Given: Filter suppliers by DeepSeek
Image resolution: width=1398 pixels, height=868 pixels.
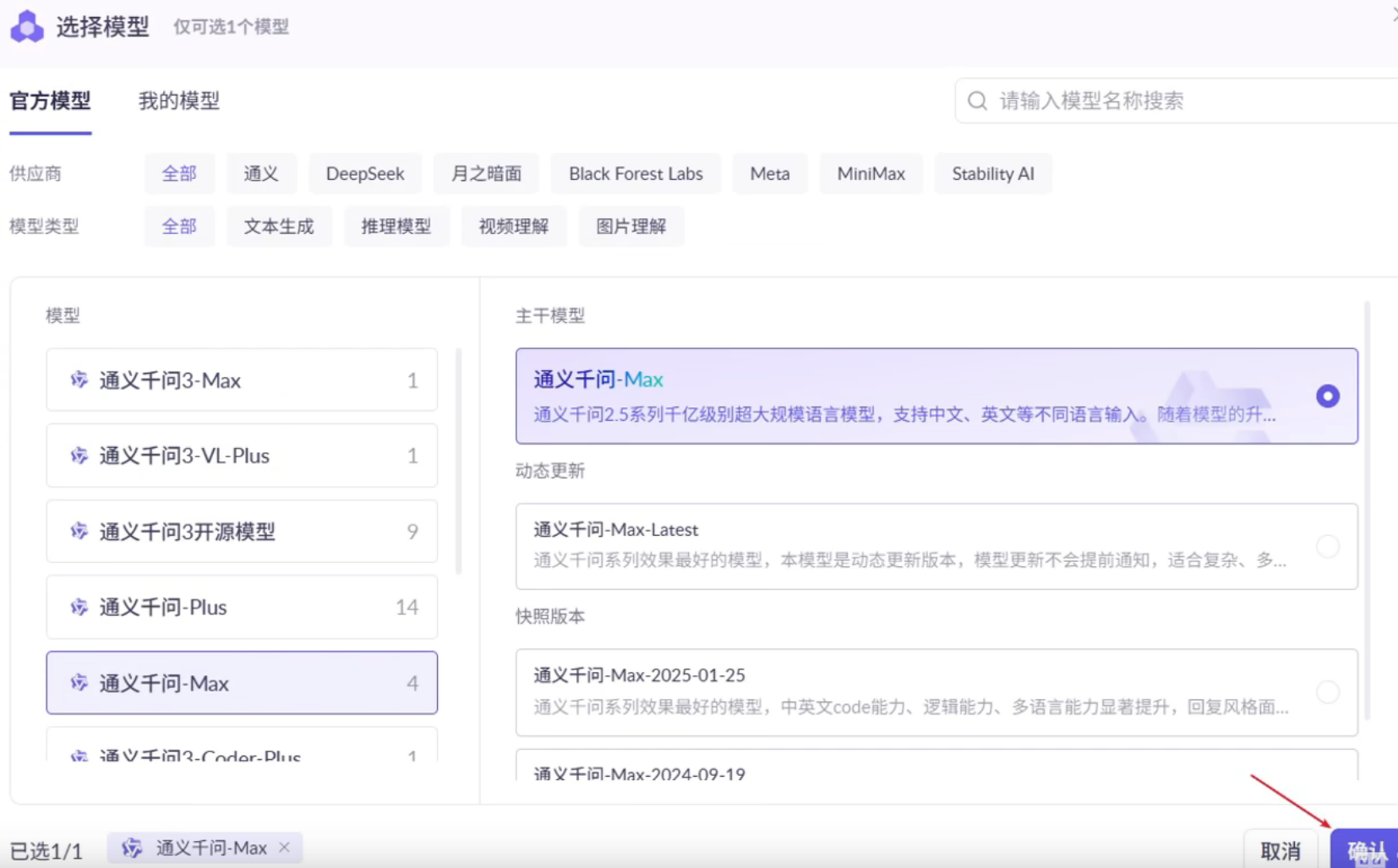Looking at the screenshot, I should pyautogui.click(x=365, y=173).
